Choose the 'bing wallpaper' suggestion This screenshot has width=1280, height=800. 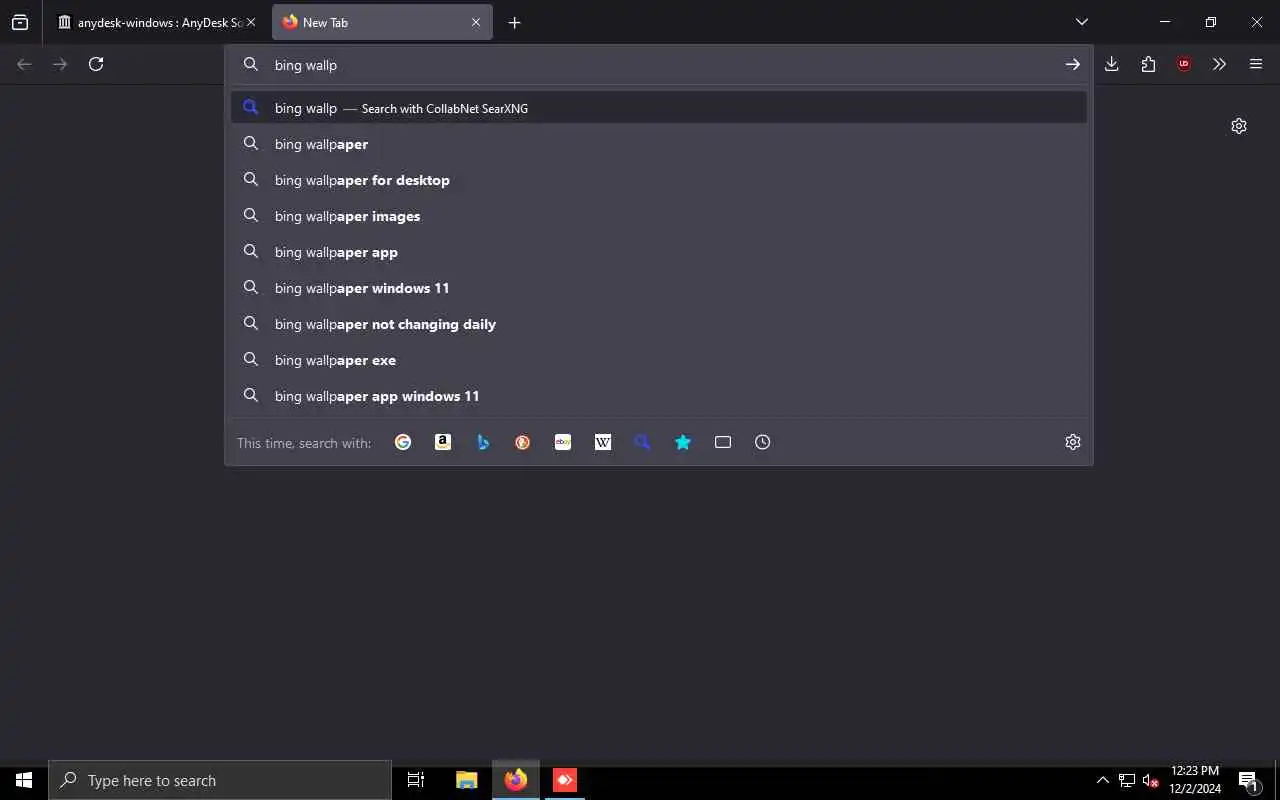(659, 144)
